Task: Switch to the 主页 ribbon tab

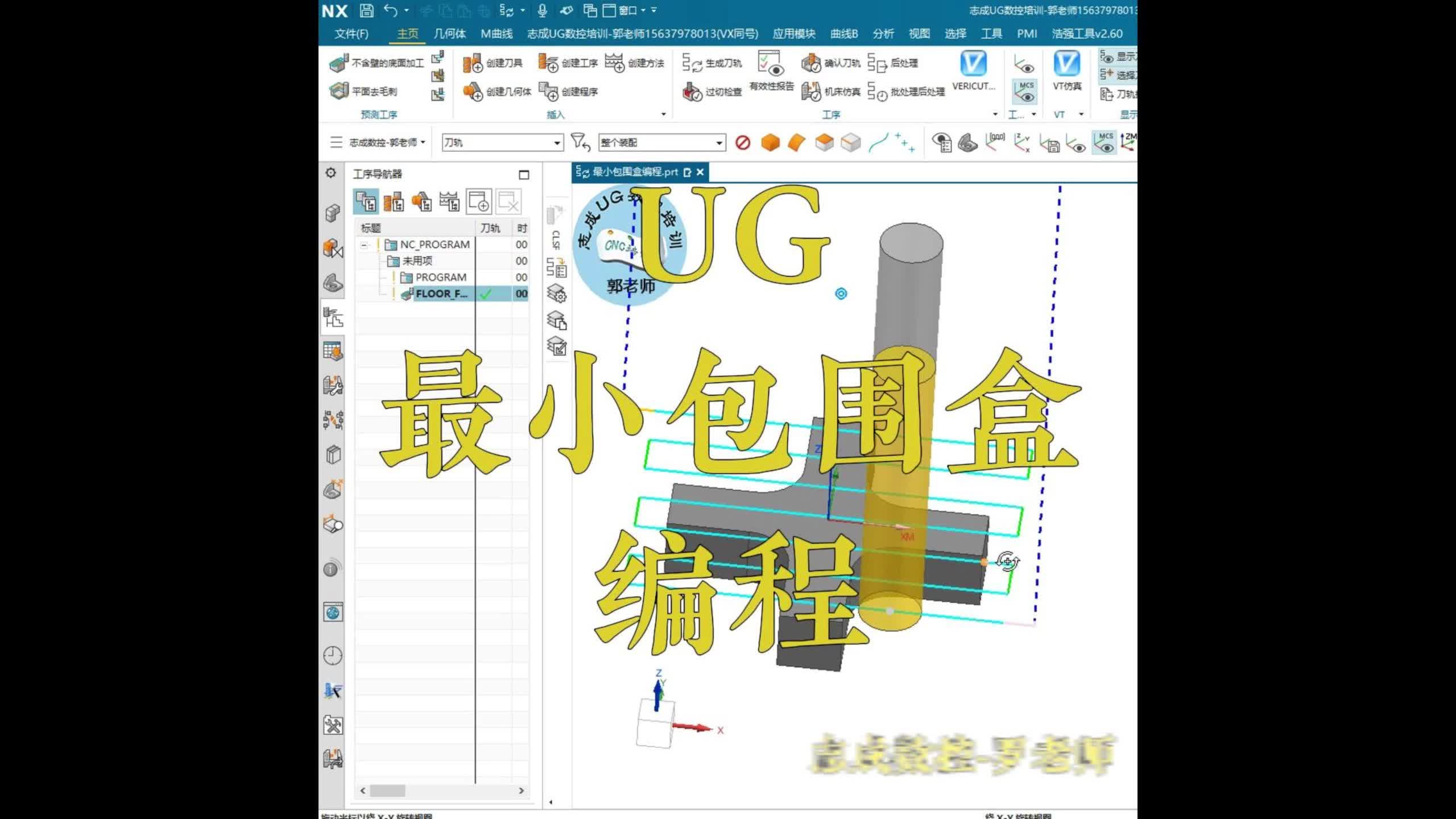Action: coord(408,34)
